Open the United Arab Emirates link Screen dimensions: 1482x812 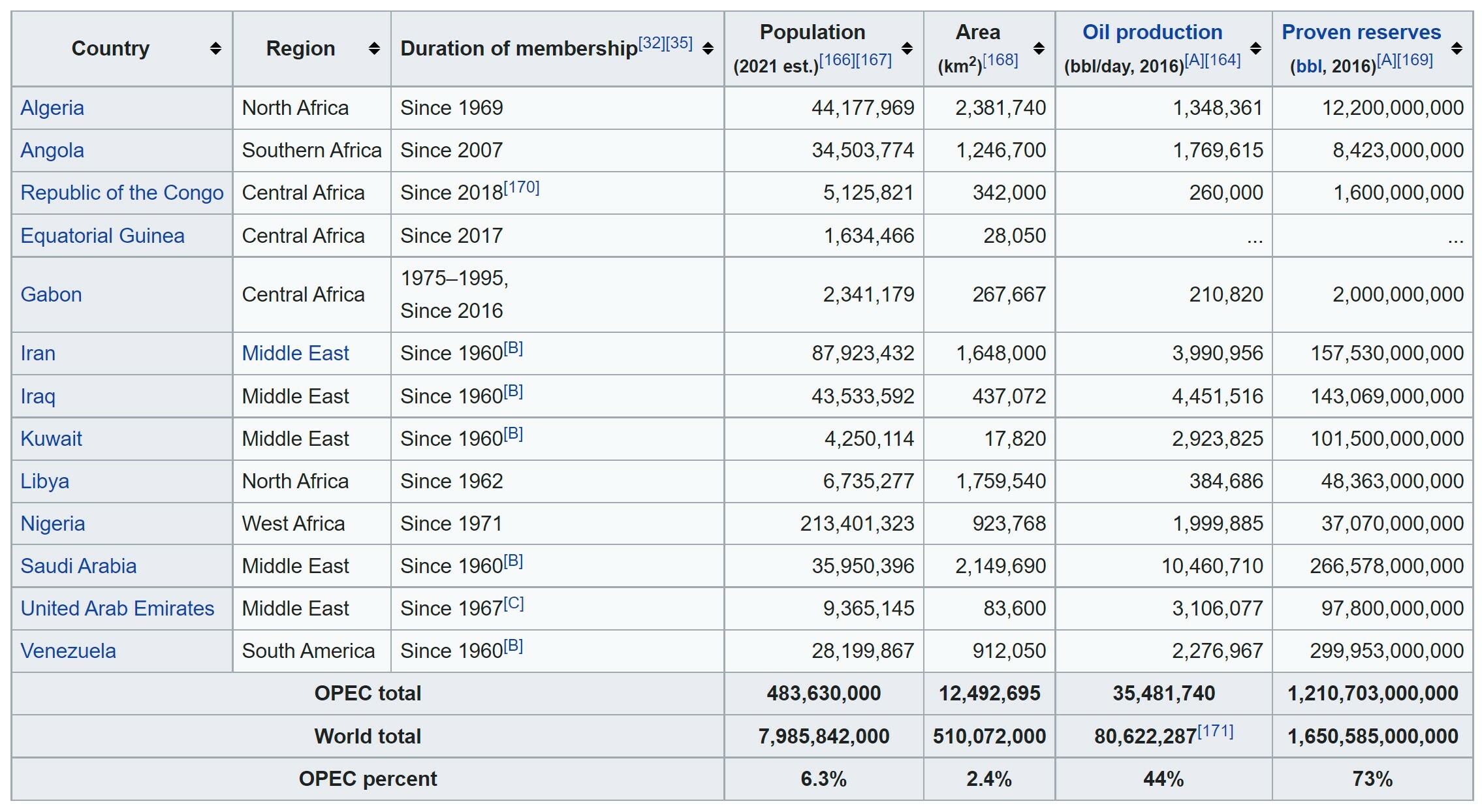[118, 608]
